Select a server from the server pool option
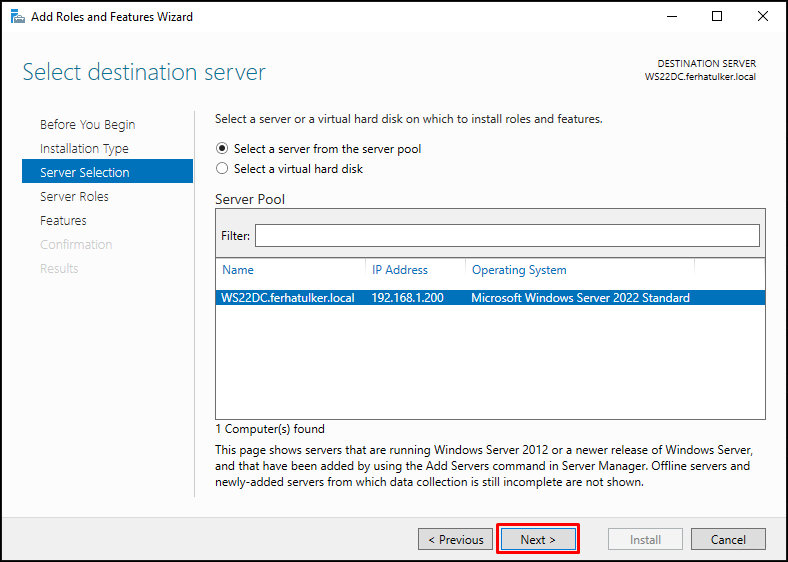This screenshot has height=562, width=788. tap(222, 149)
